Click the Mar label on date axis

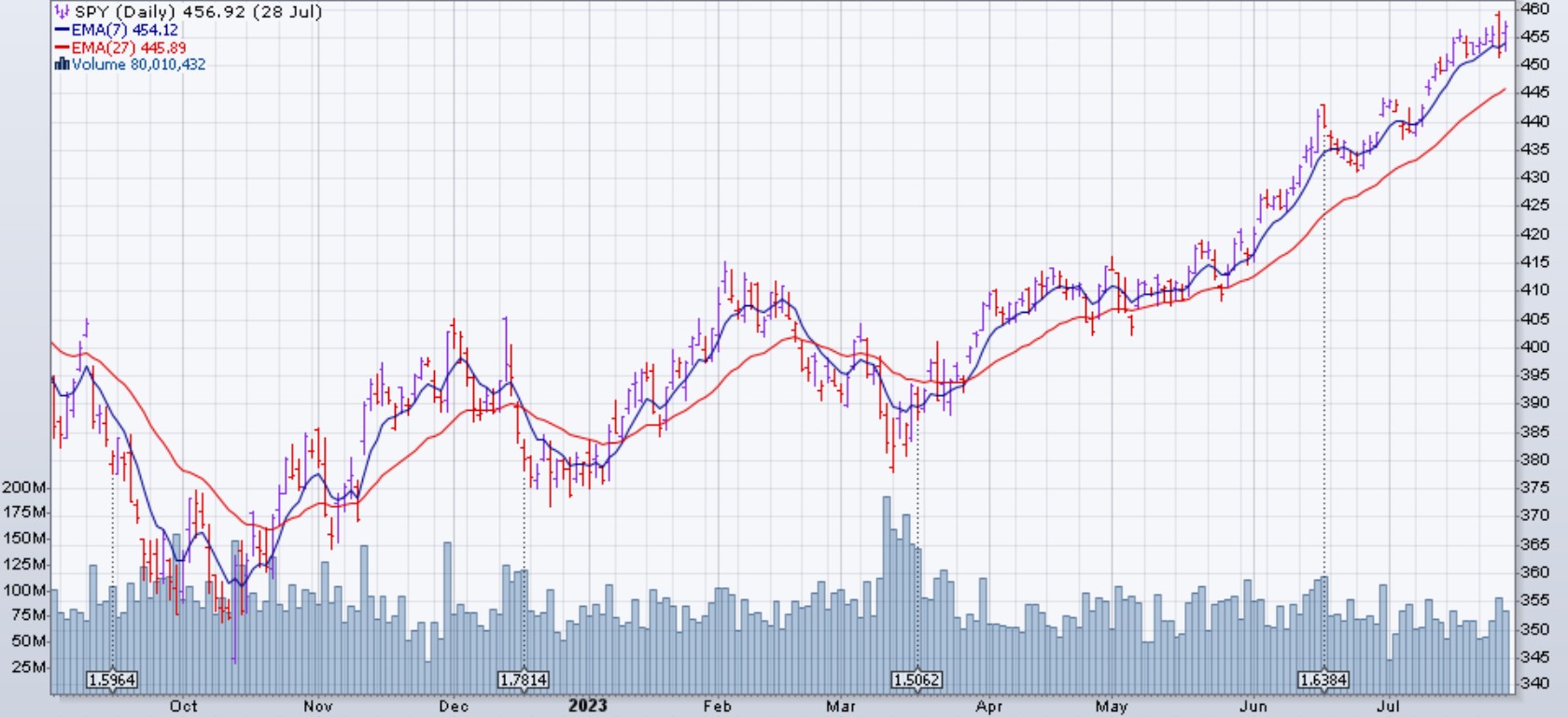(x=841, y=706)
